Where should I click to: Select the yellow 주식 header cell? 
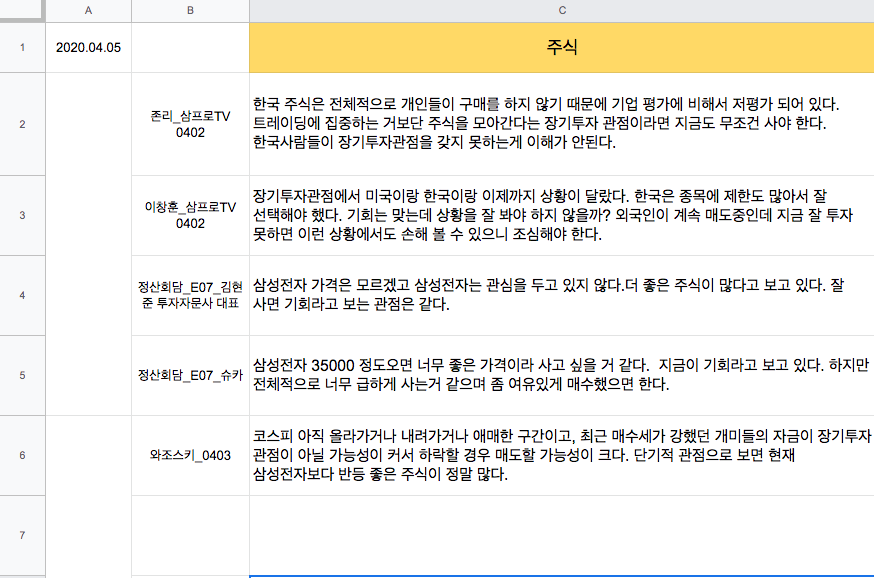561,47
